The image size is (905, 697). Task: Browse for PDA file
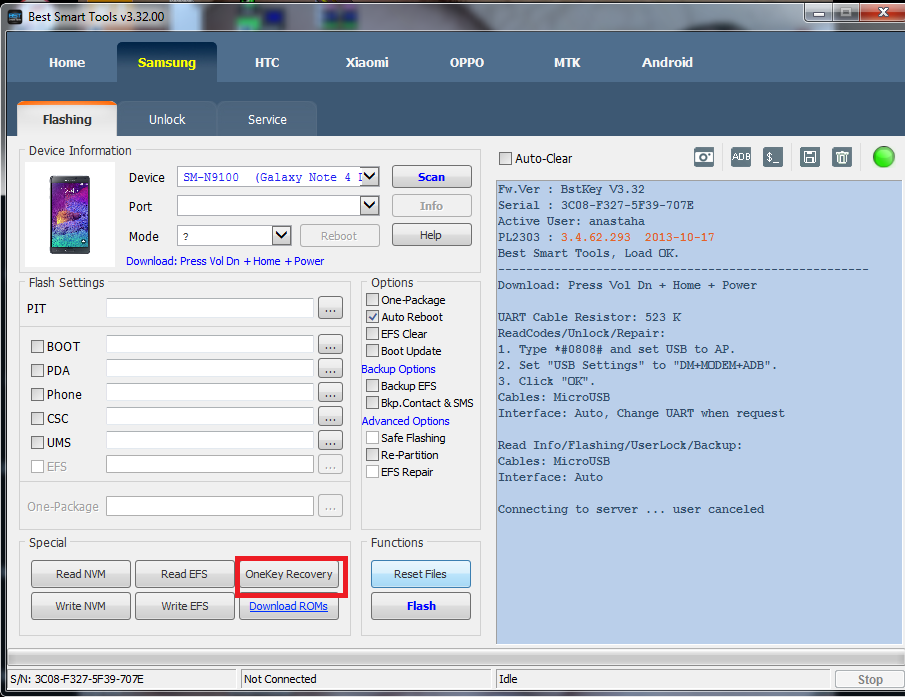click(330, 369)
